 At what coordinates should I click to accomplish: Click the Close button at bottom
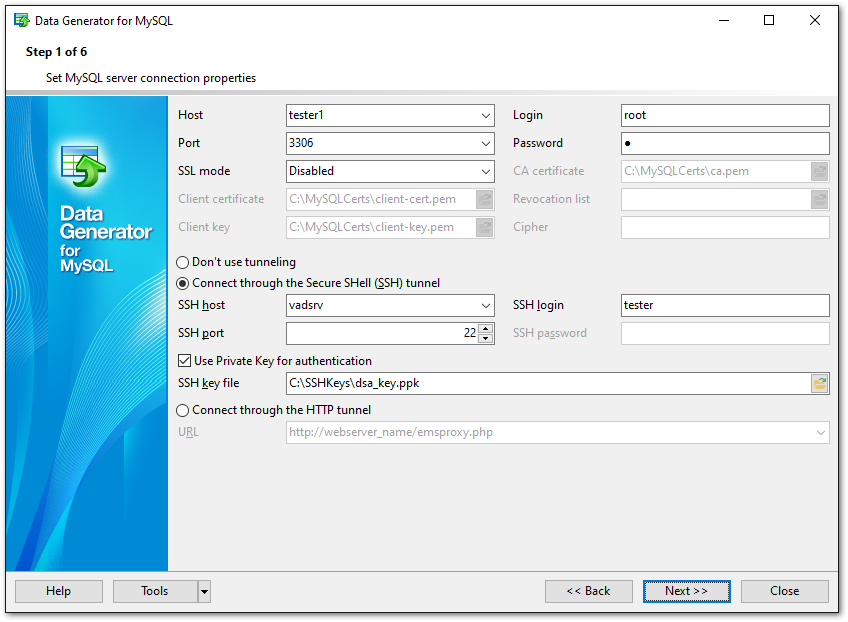tap(784, 591)
